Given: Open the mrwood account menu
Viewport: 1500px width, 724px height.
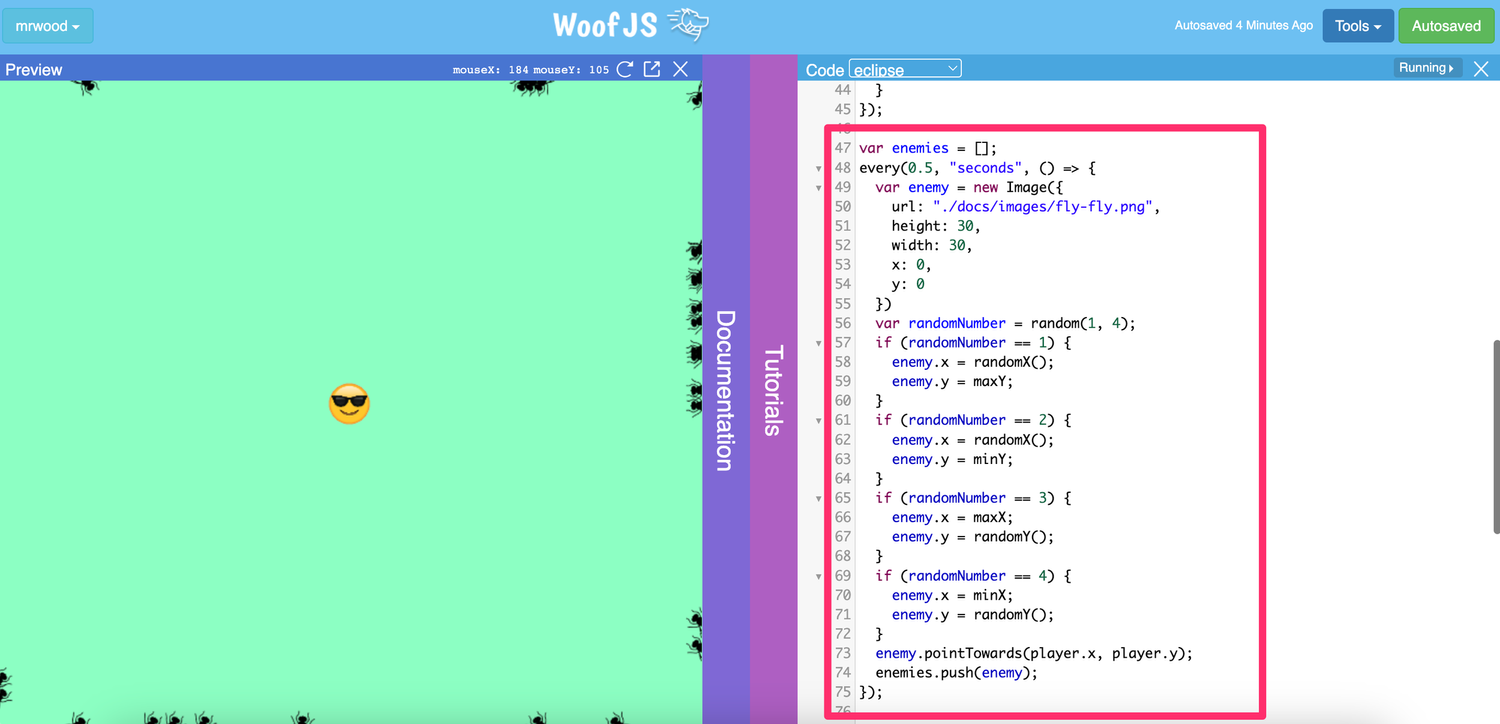Looking at the screenshot, I should pos(47,25).
